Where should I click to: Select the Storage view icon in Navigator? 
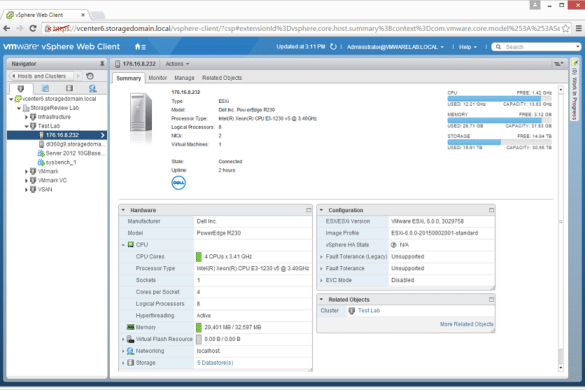coord(69,88)
